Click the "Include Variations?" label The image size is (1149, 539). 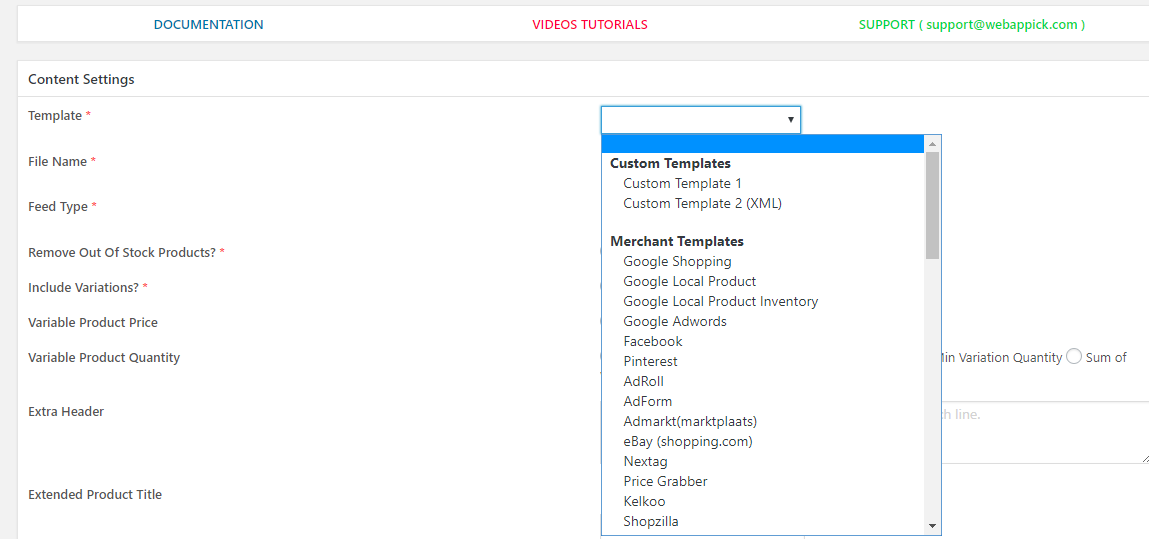pyautogui.click(x=84, y=287)
